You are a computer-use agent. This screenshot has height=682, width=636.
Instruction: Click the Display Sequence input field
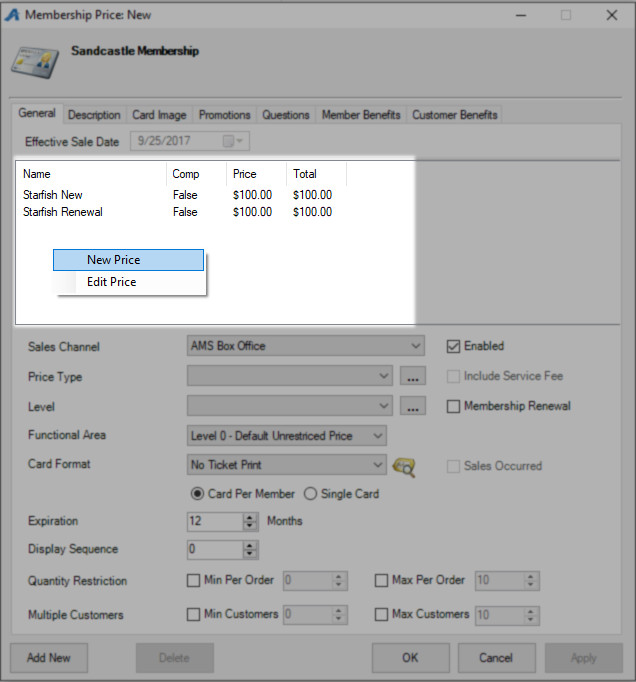(x=215, y=550)
